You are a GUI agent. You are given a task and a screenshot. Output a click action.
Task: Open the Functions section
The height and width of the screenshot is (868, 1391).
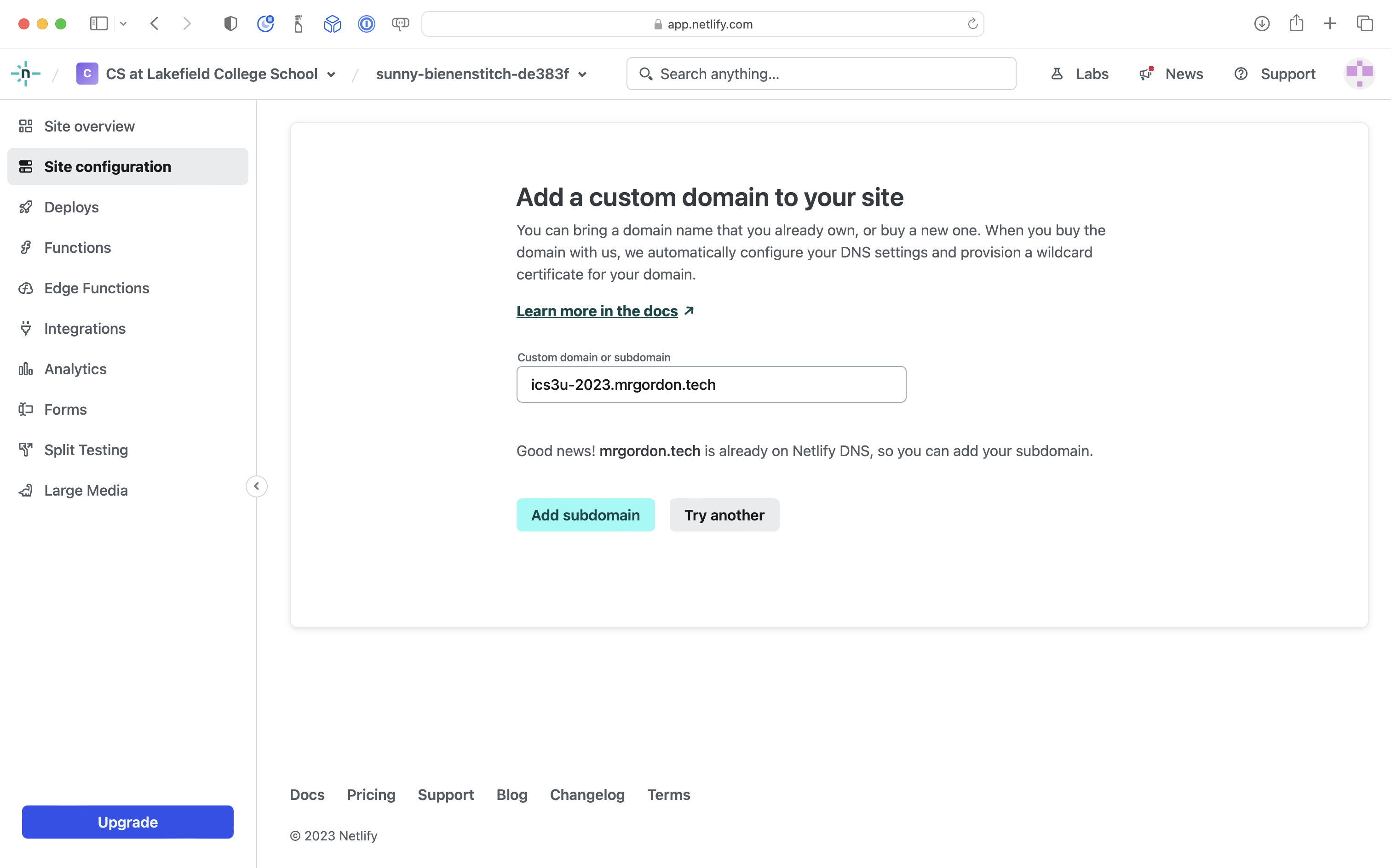point(127,247)
